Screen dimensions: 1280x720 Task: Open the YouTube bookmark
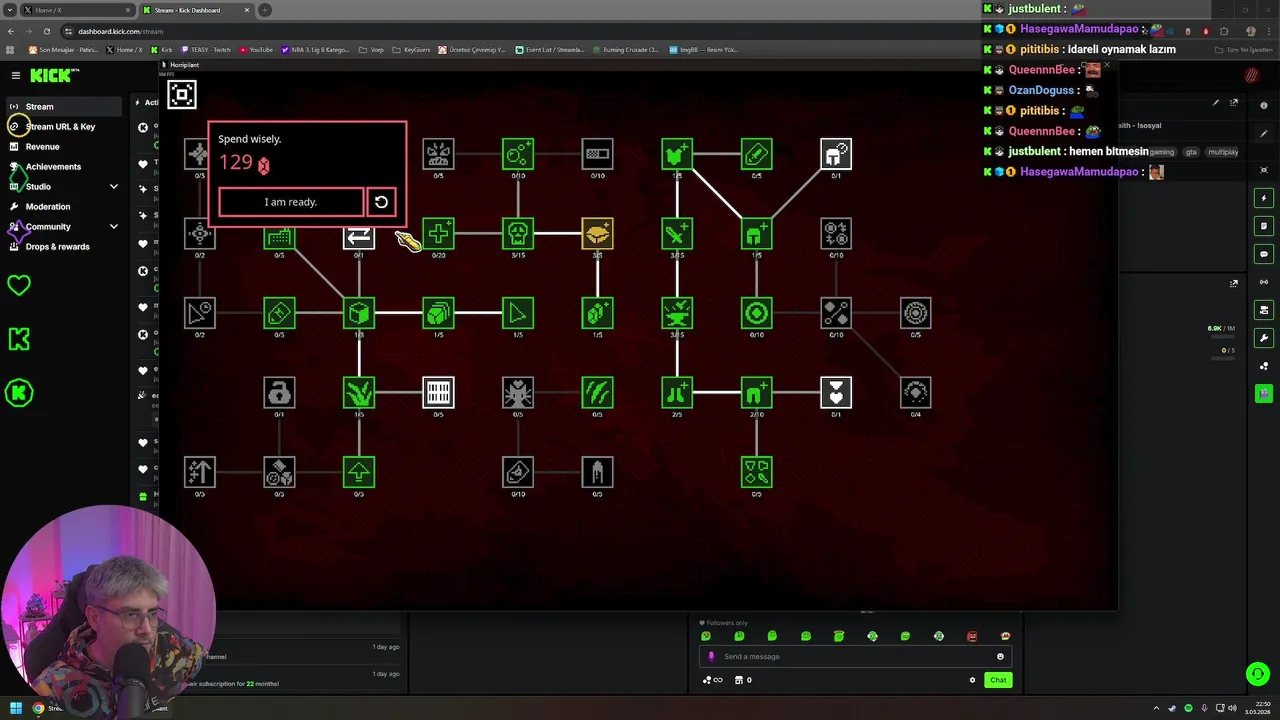click(x=256, y=50)
